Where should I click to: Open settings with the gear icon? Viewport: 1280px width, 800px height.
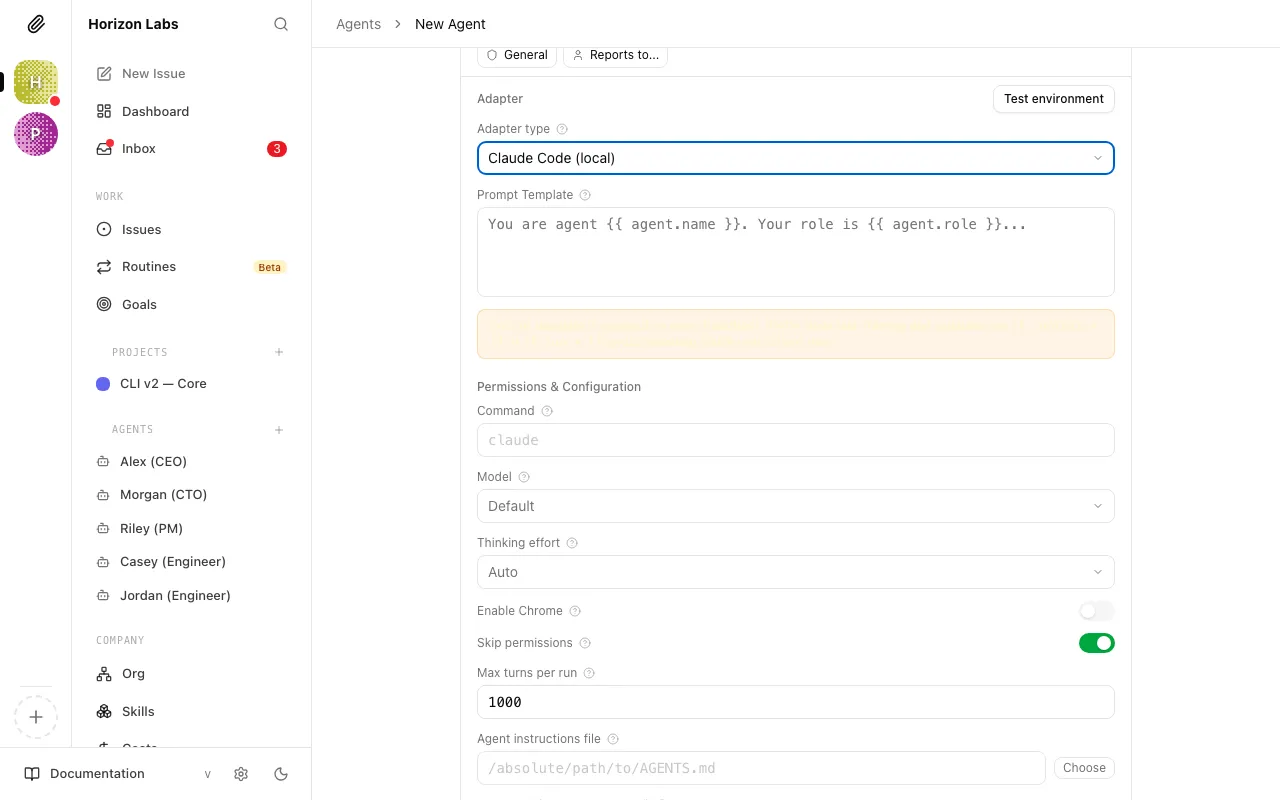point(241,774)
